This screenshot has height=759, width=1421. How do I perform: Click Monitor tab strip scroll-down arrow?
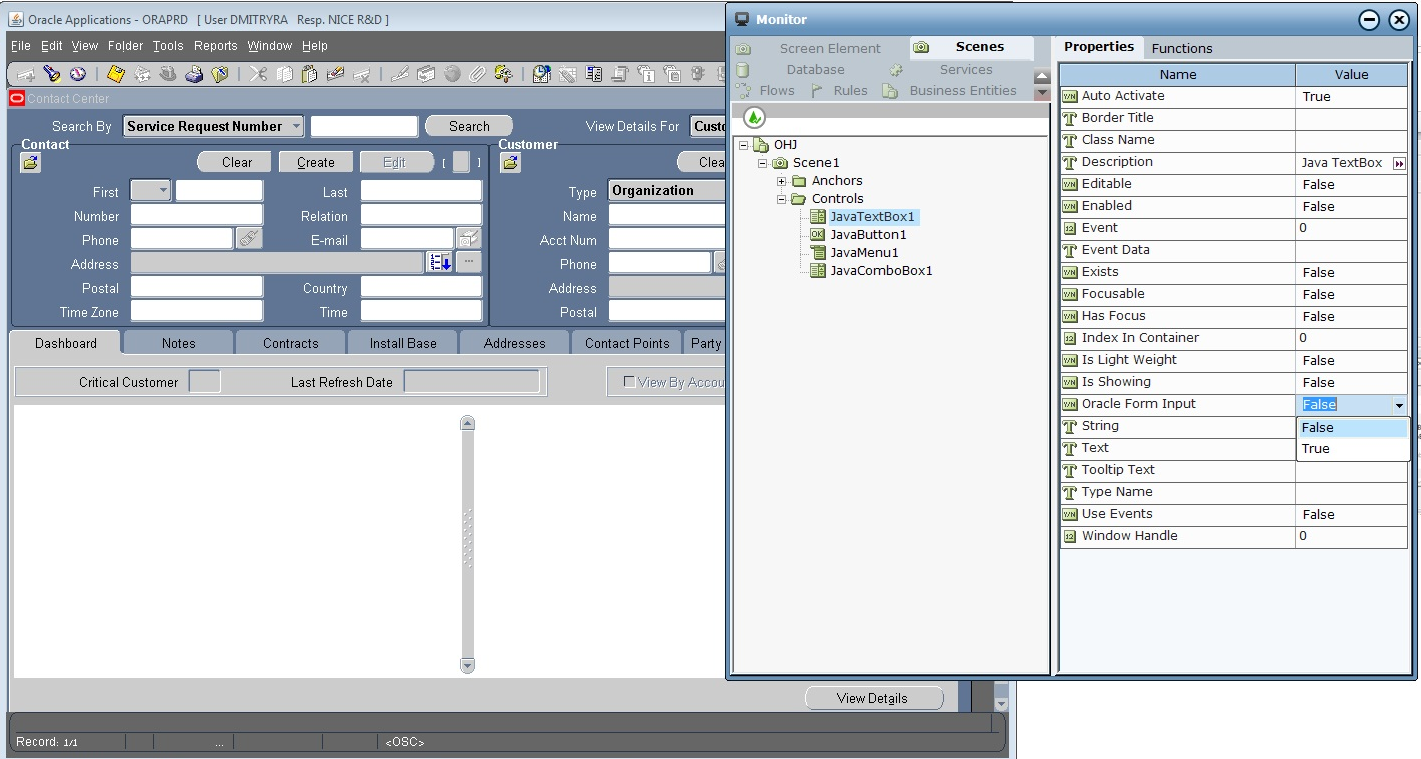click(x=1042, y=93)
